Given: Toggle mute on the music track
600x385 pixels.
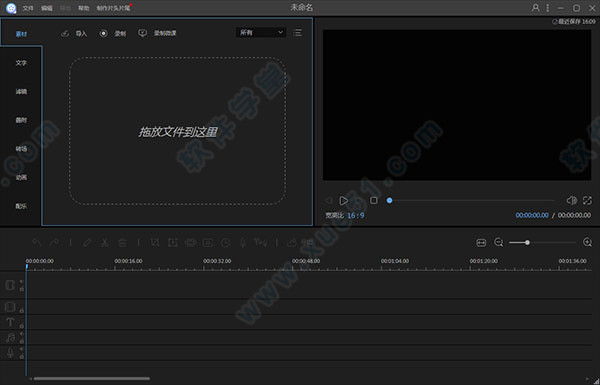Looking at the screenshot, I should coord(22,334).
